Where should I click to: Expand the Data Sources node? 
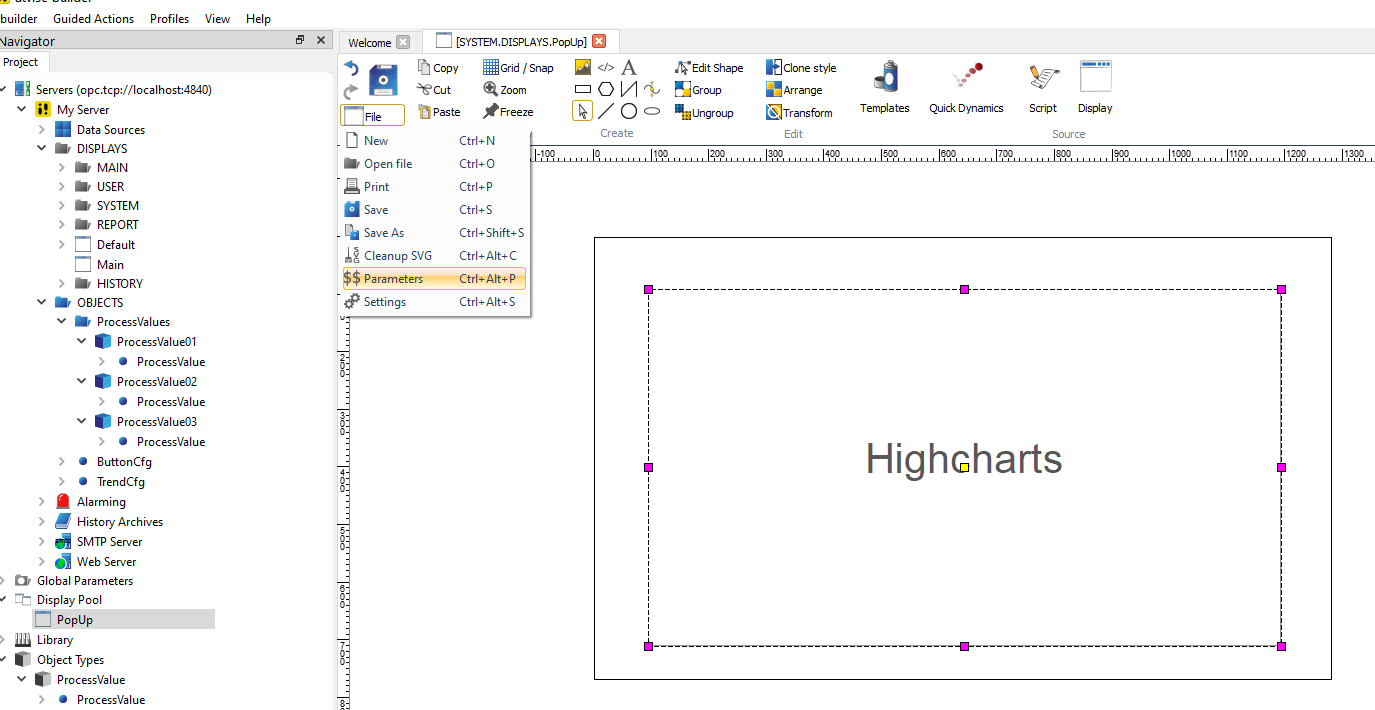41,129
